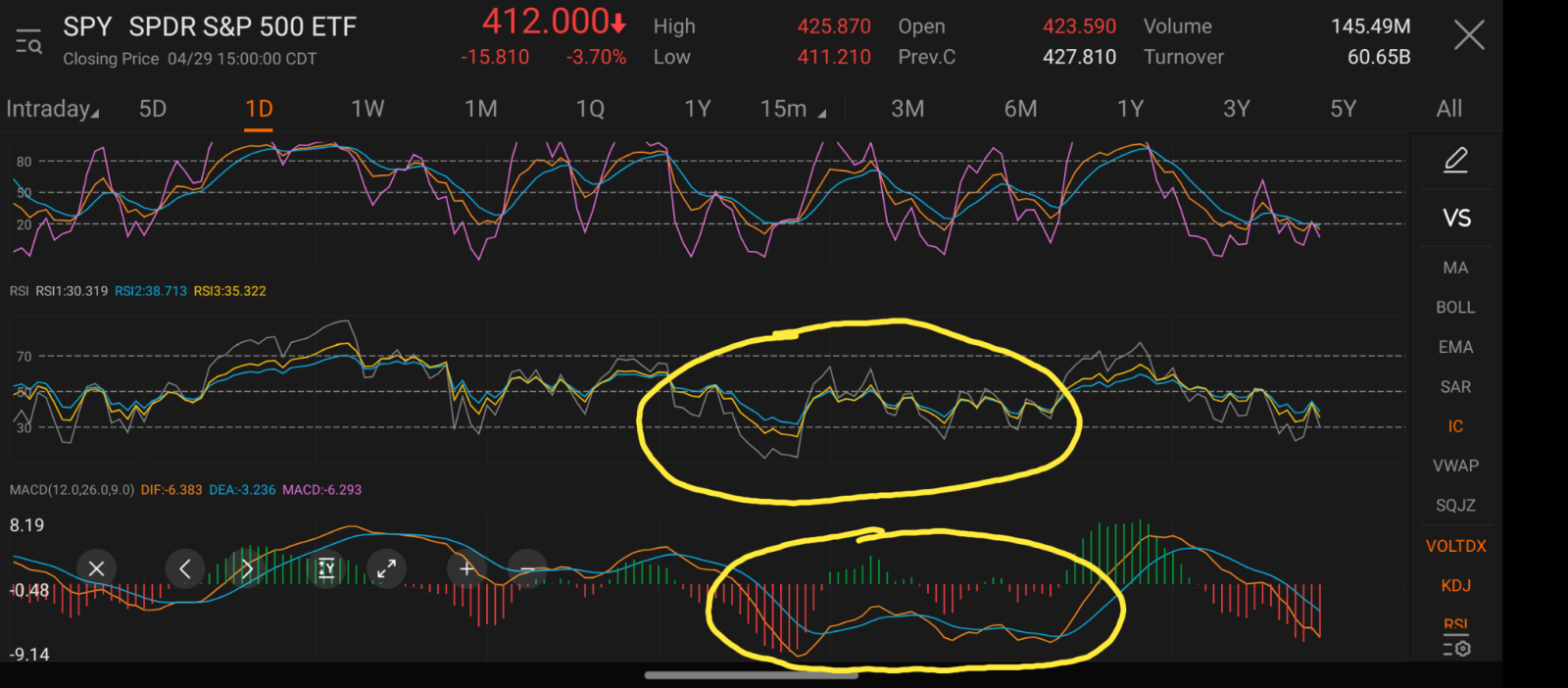Toggle the SAR indicator

point(1455,387)
